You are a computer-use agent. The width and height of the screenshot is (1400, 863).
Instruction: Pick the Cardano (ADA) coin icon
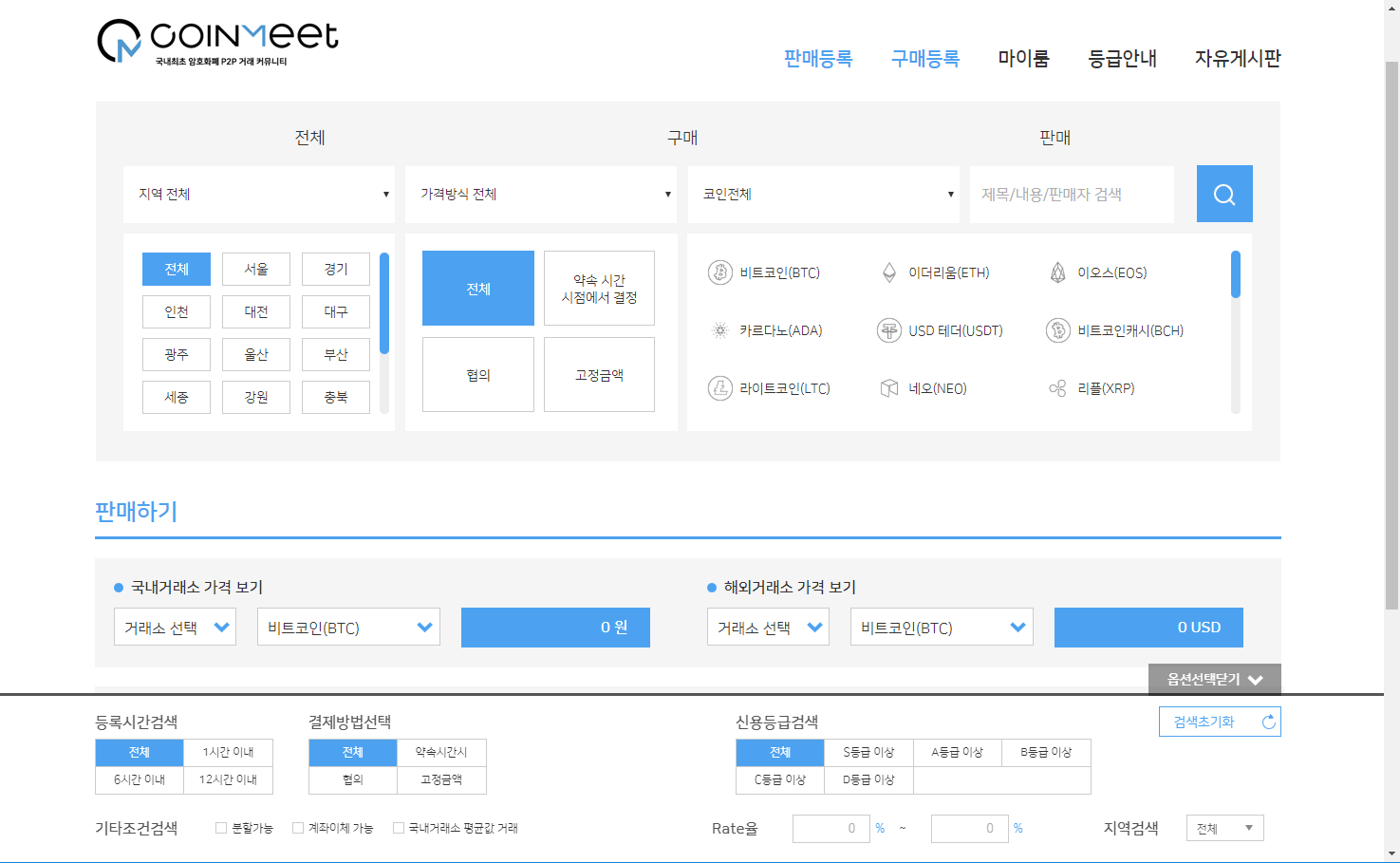(x=720, y=330)
